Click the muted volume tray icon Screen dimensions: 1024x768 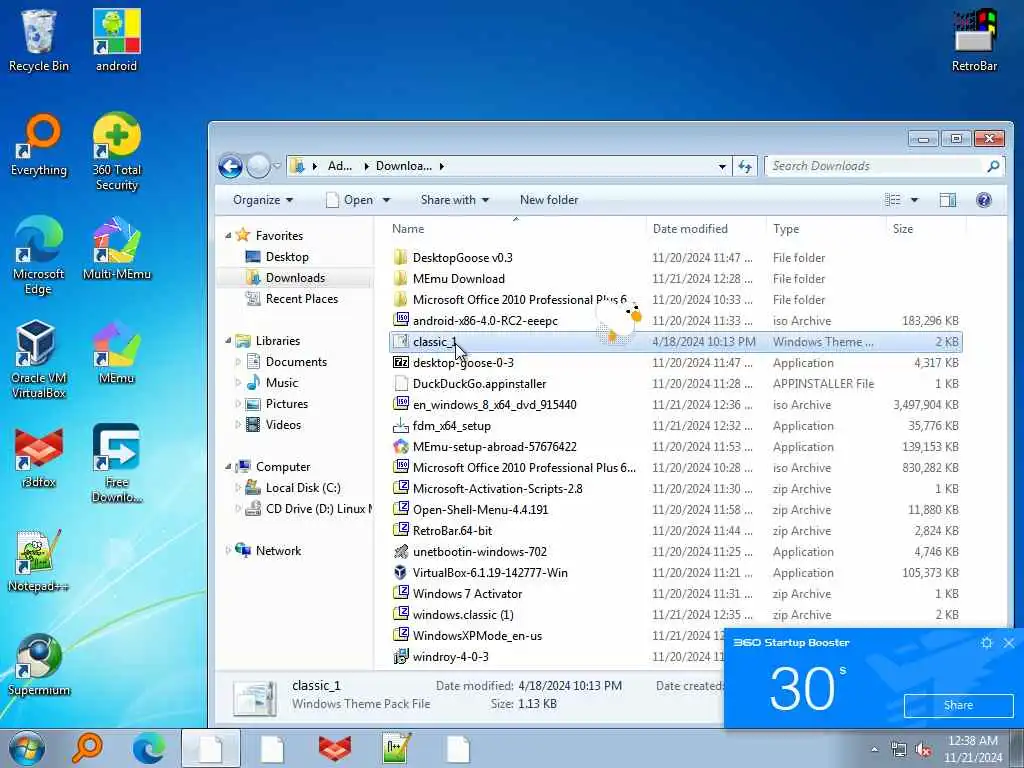(923, 749)
